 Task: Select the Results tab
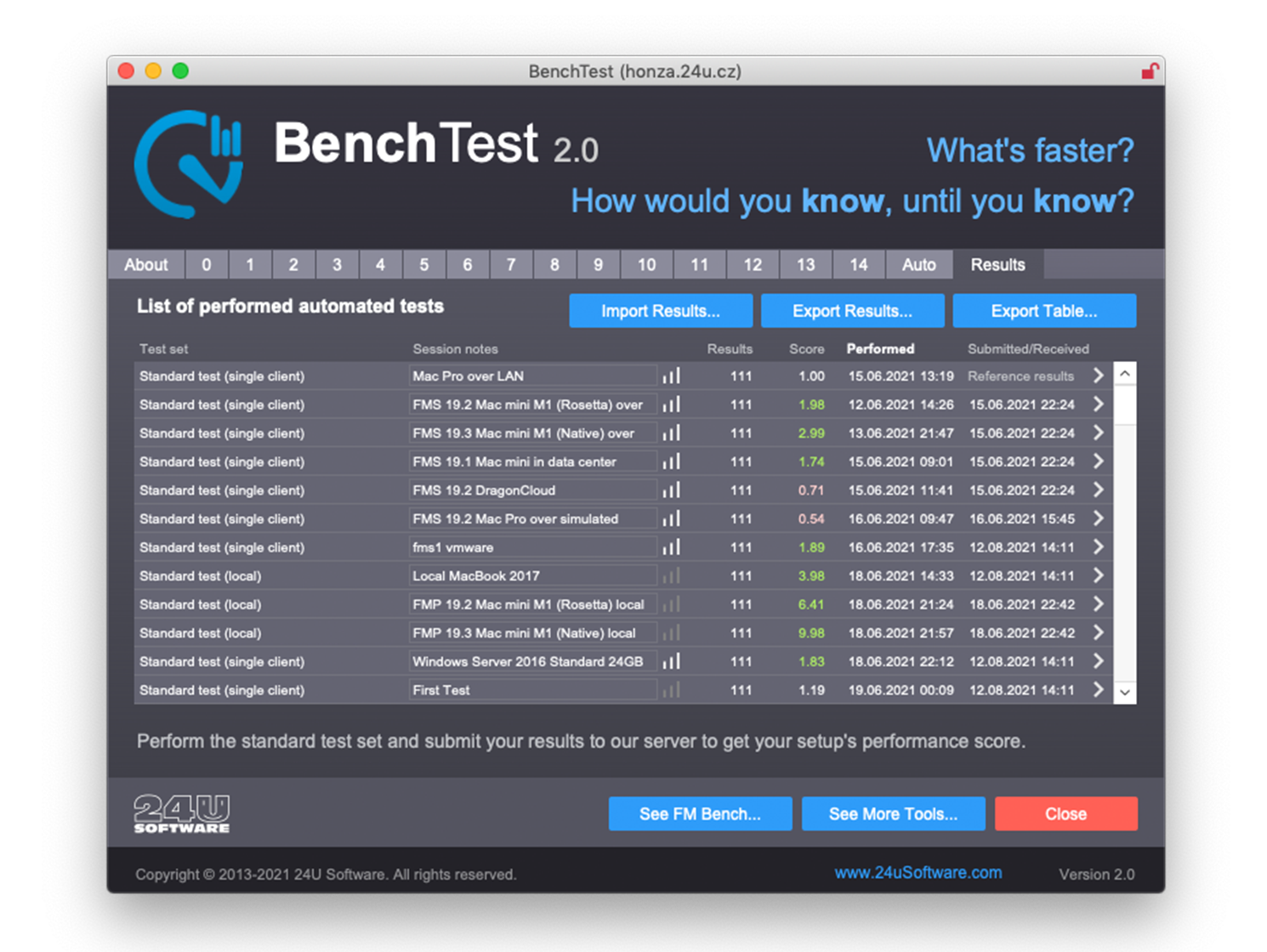click(998, 264)
